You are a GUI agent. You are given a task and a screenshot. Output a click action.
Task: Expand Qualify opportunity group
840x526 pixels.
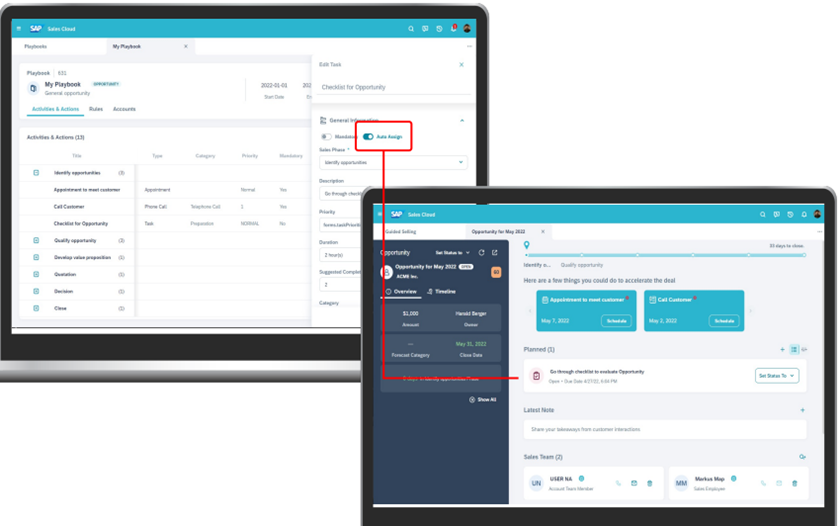[x=36, y=241]
